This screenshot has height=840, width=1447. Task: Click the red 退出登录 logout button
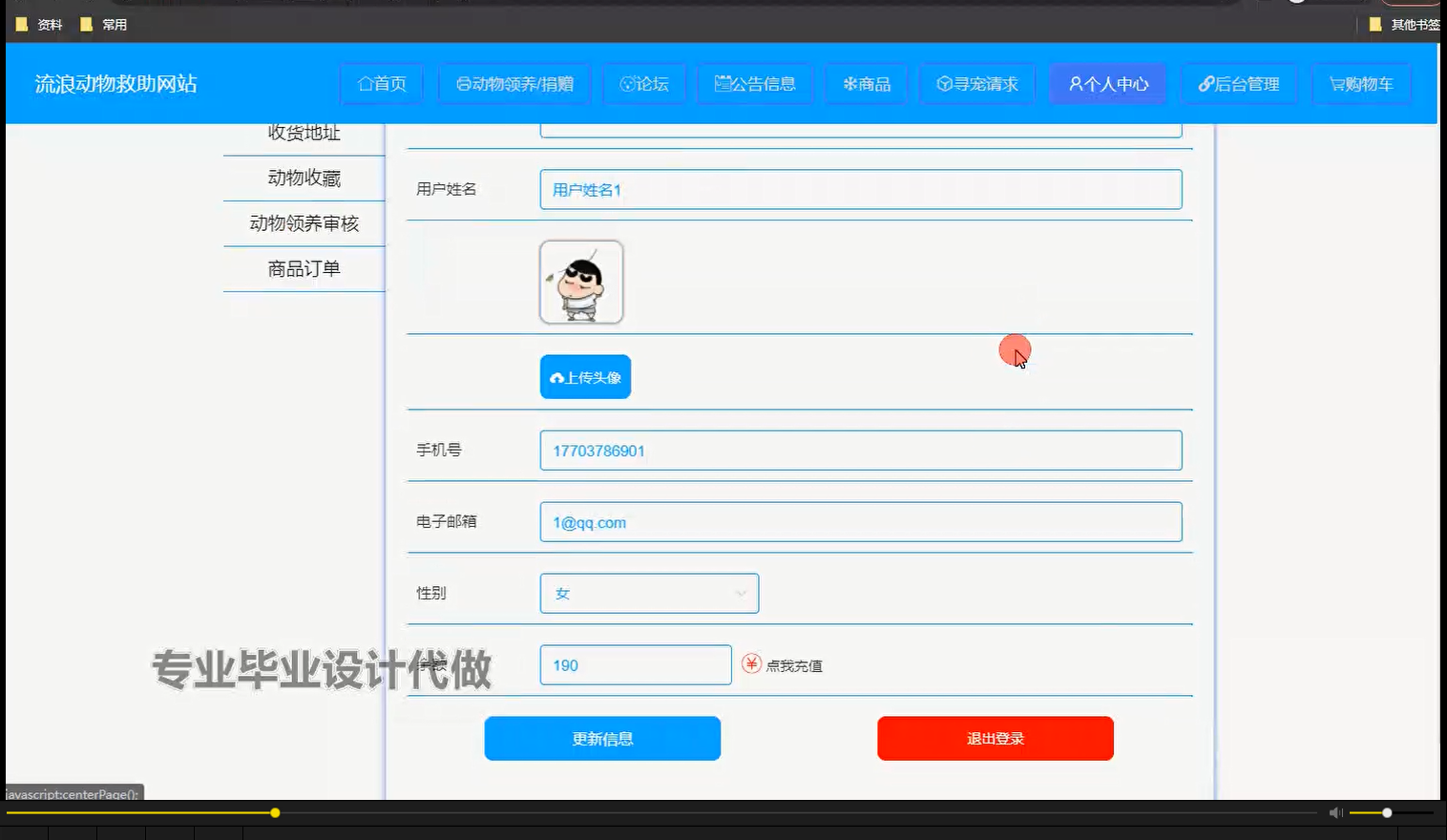995,738
